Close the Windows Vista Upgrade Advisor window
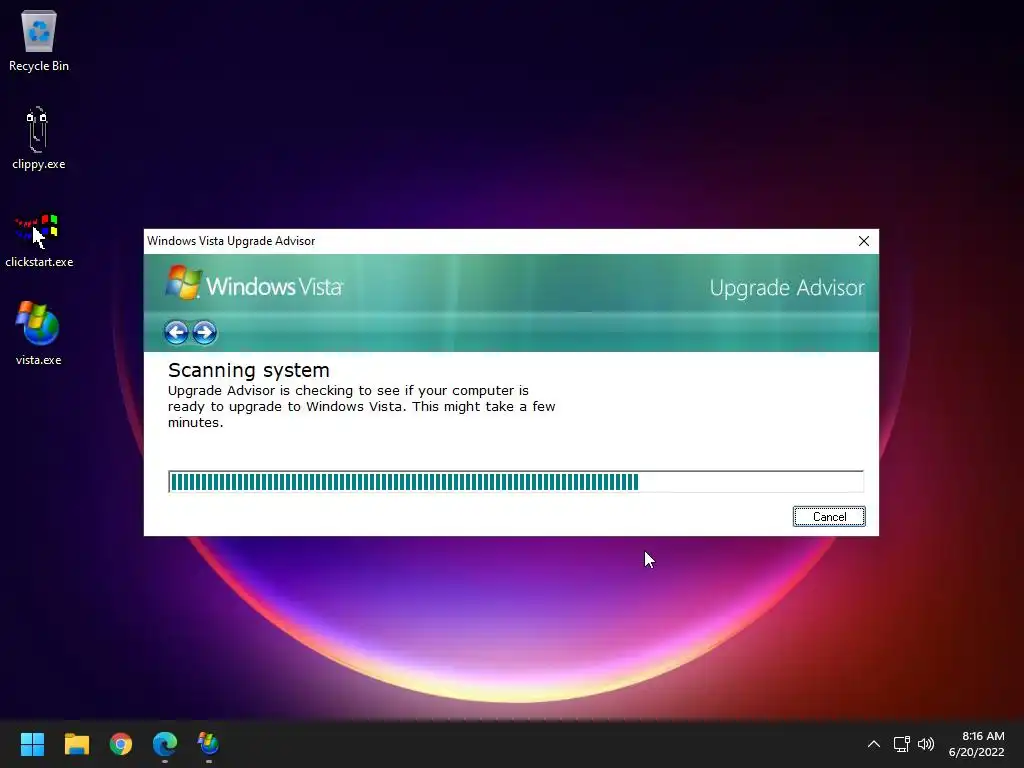Viewport: 1024px width, 768px height. (x=863, y=241)
